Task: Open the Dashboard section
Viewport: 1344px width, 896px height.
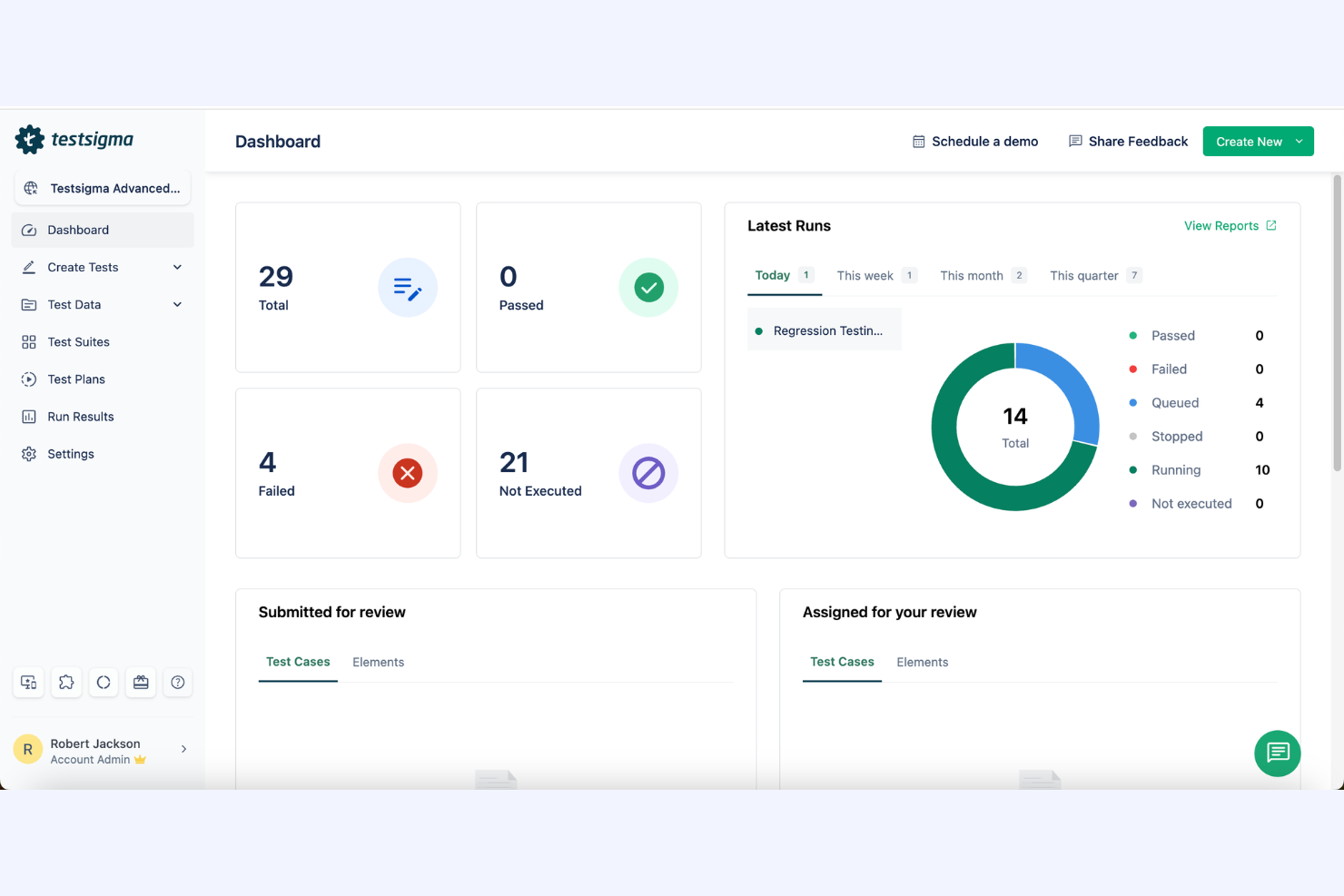Action: pyautogui.click(x=77, y=230)
